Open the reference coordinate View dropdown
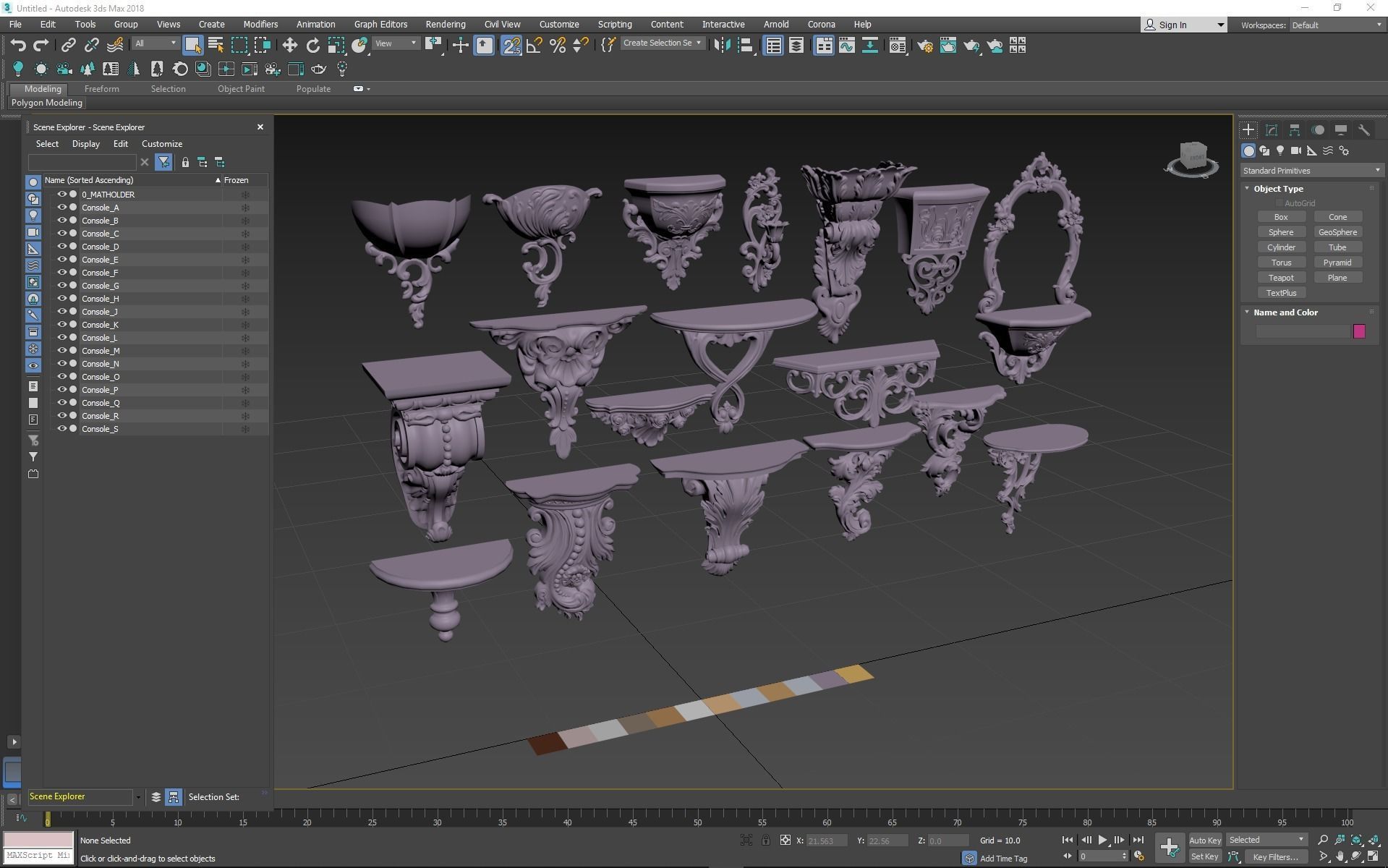 tap(396, 43)
